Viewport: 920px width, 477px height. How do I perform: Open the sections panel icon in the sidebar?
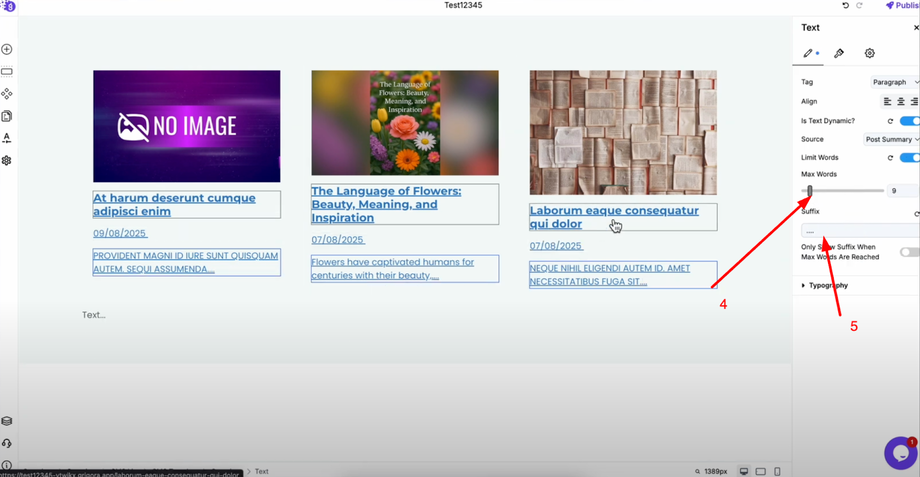pyautogui.click(x=7, y=72)
